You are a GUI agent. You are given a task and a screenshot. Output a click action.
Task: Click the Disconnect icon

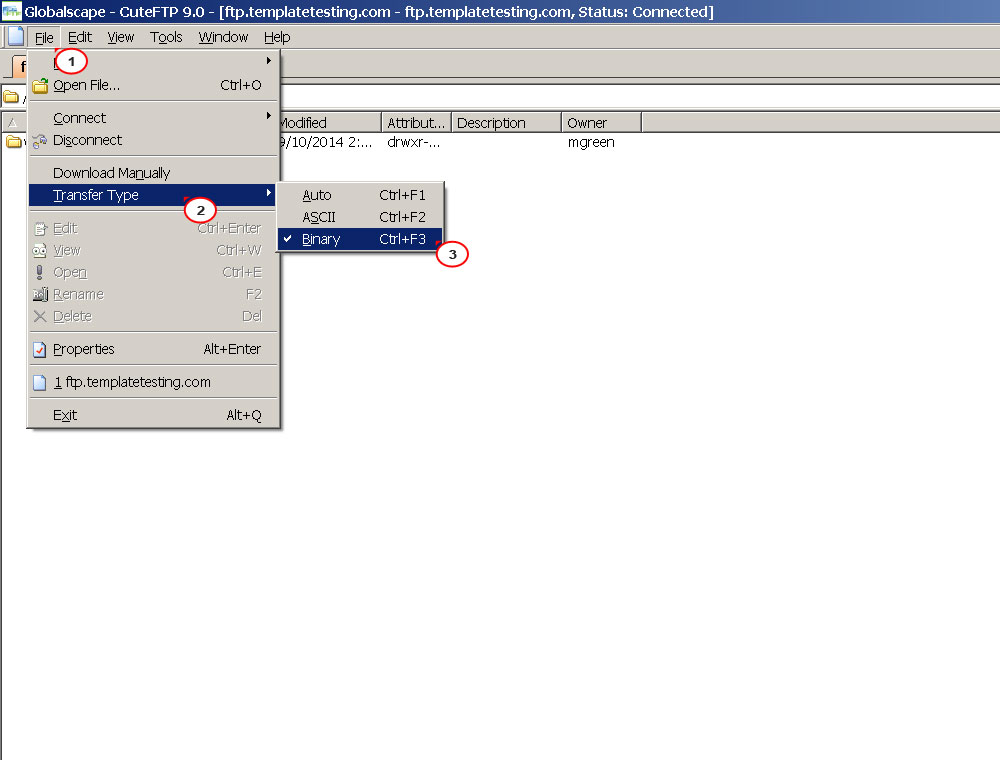click(40, 141)
